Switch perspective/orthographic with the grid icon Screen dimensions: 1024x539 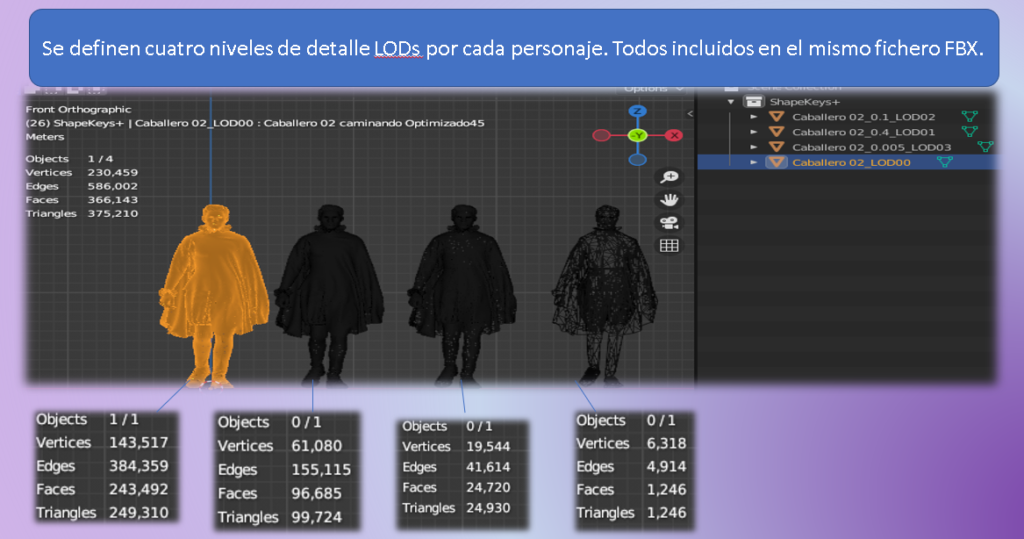(x=669, y=246)
